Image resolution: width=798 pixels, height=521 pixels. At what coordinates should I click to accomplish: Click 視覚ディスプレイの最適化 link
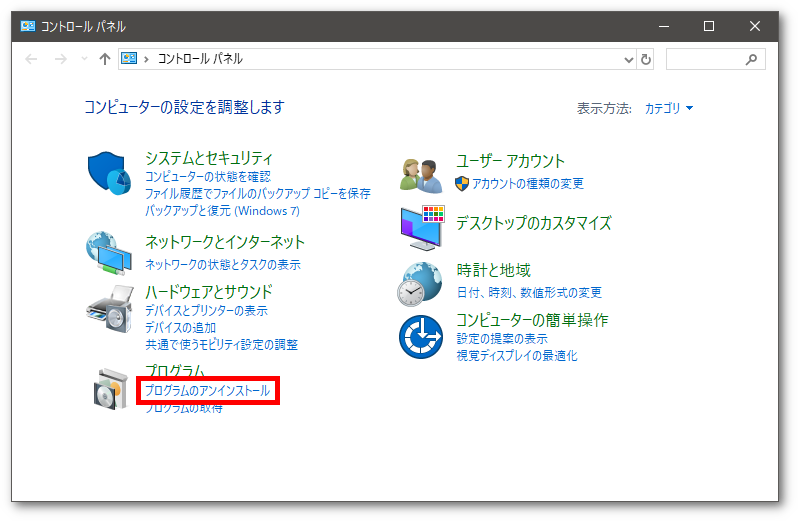(x=517, y=356)
